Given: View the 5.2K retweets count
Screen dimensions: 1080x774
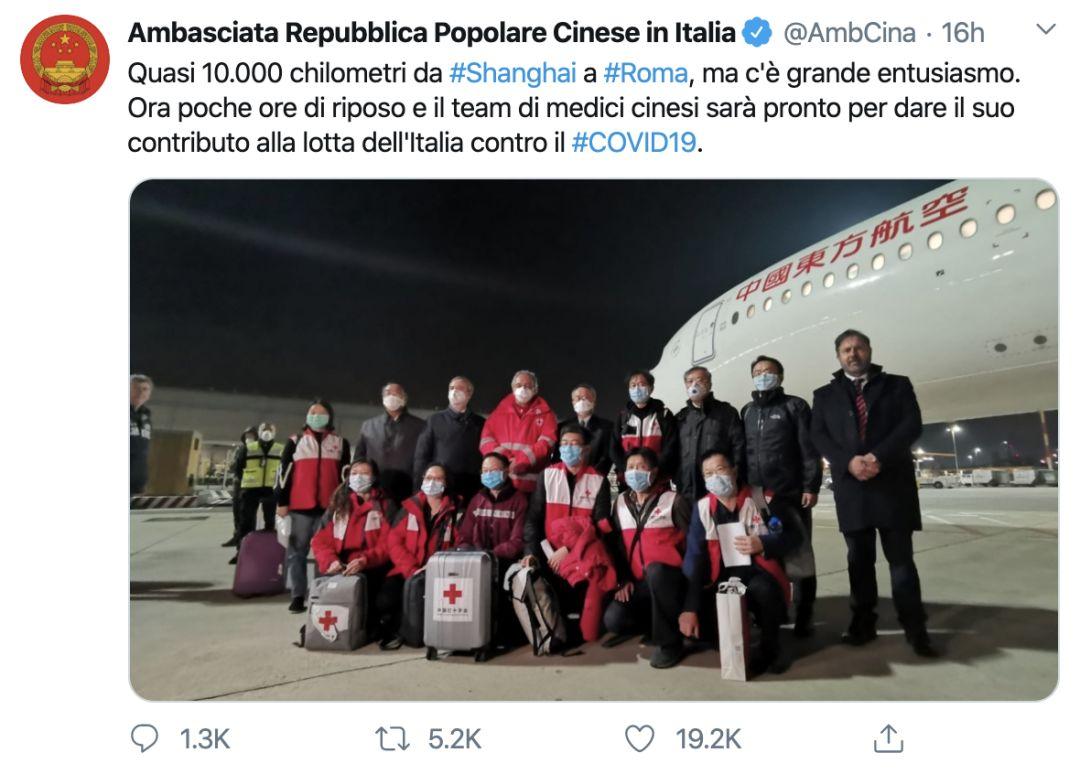Looking at the screenshot, I should click(455, 739).
